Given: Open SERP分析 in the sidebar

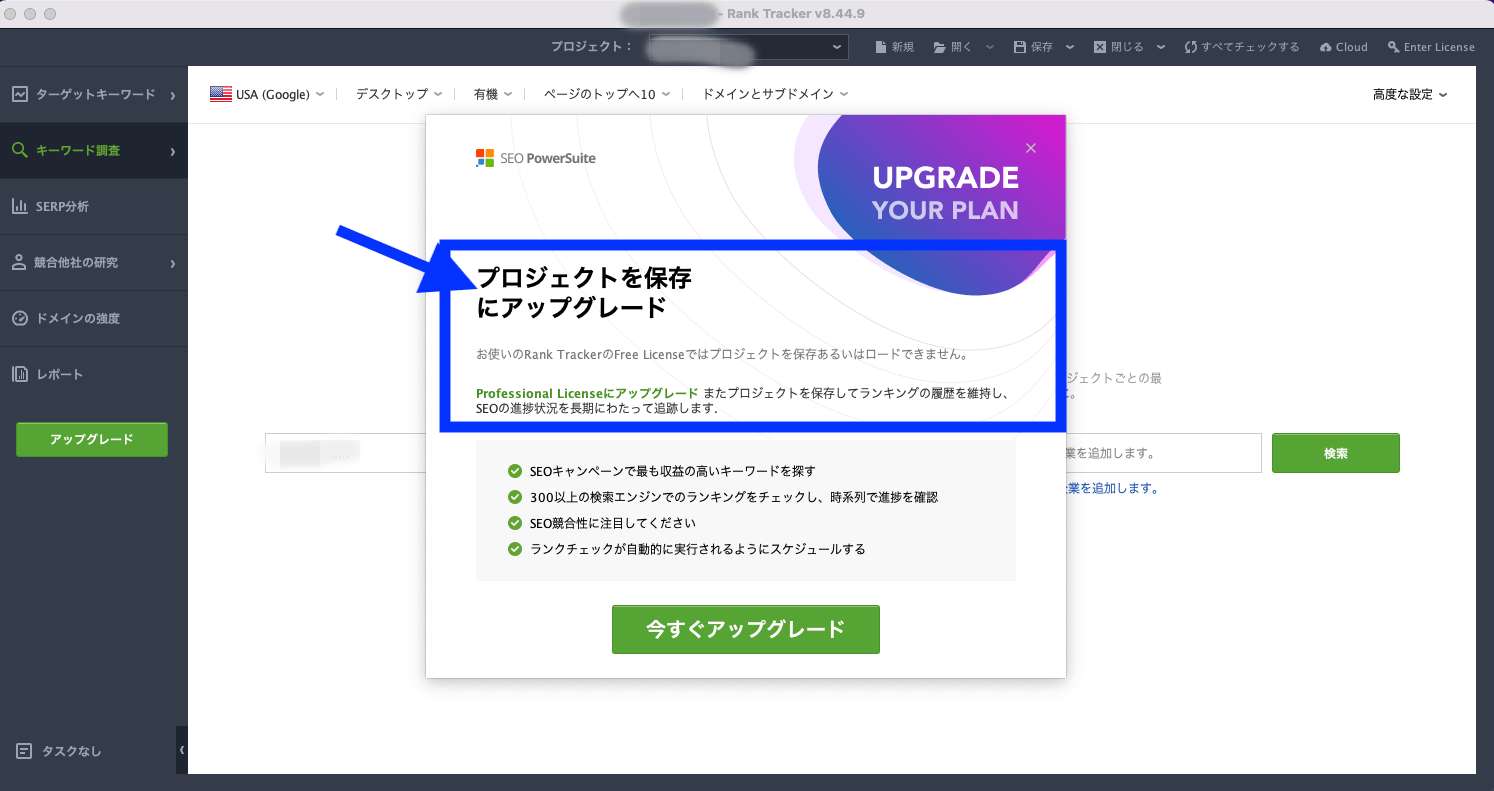Looking at the screenshot, I should point(93,207).
